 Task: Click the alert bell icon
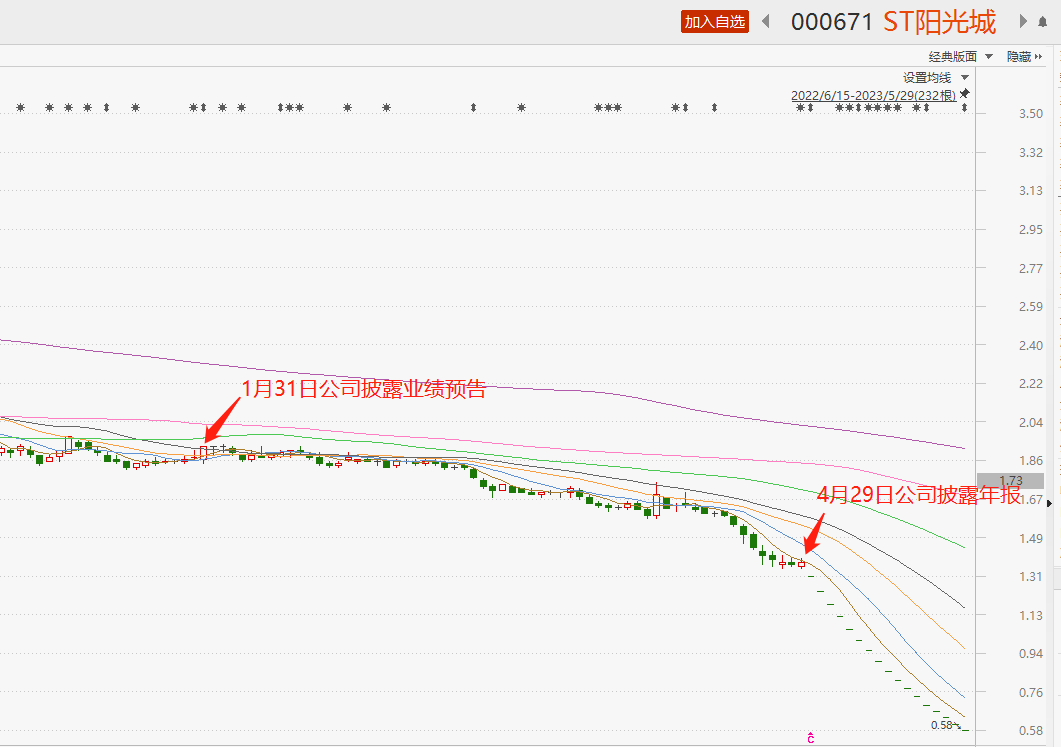(1043, 21)
